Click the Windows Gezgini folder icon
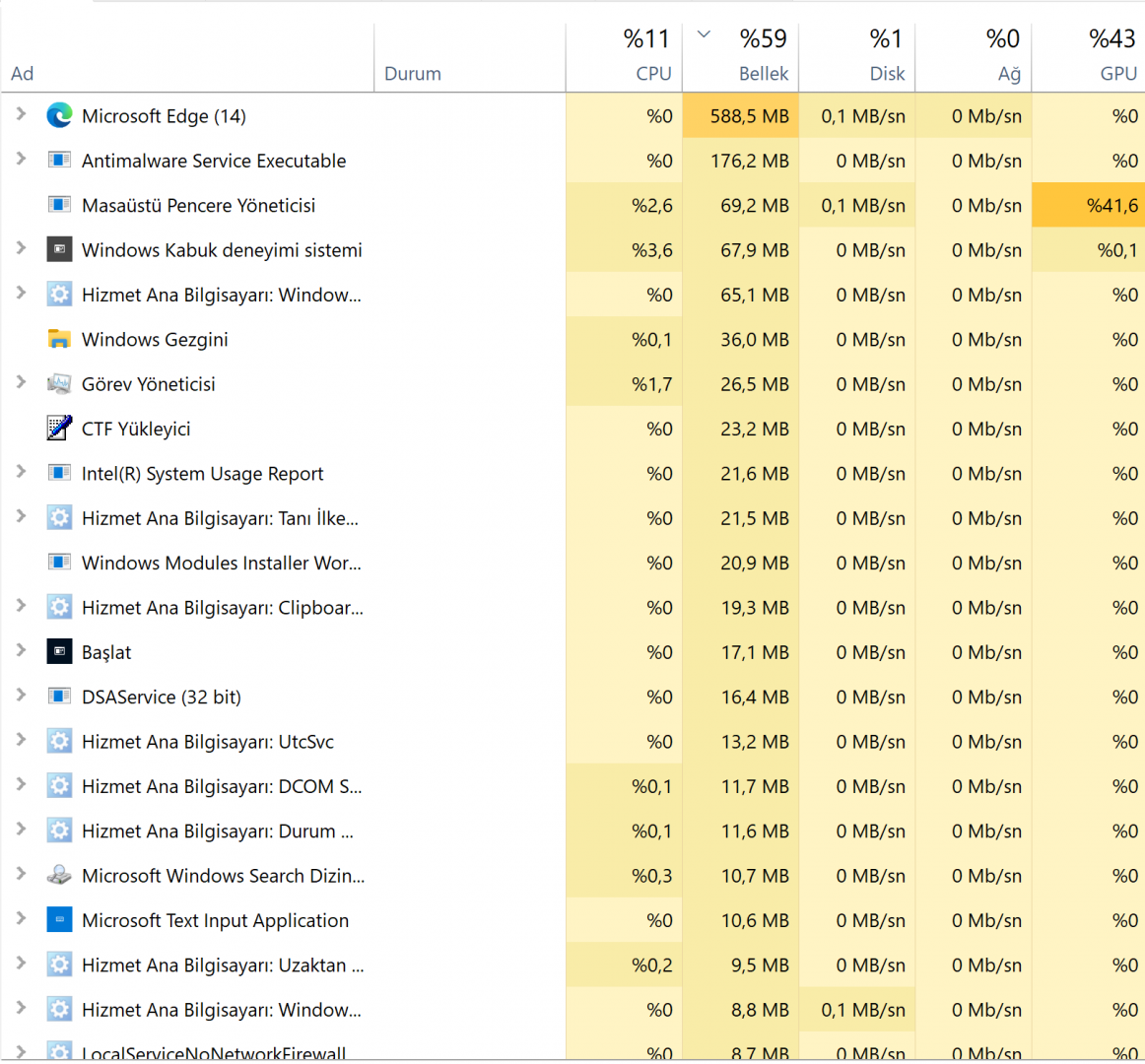Image resolution: width=1145 pixels, height=1064 pixels. 59,340
